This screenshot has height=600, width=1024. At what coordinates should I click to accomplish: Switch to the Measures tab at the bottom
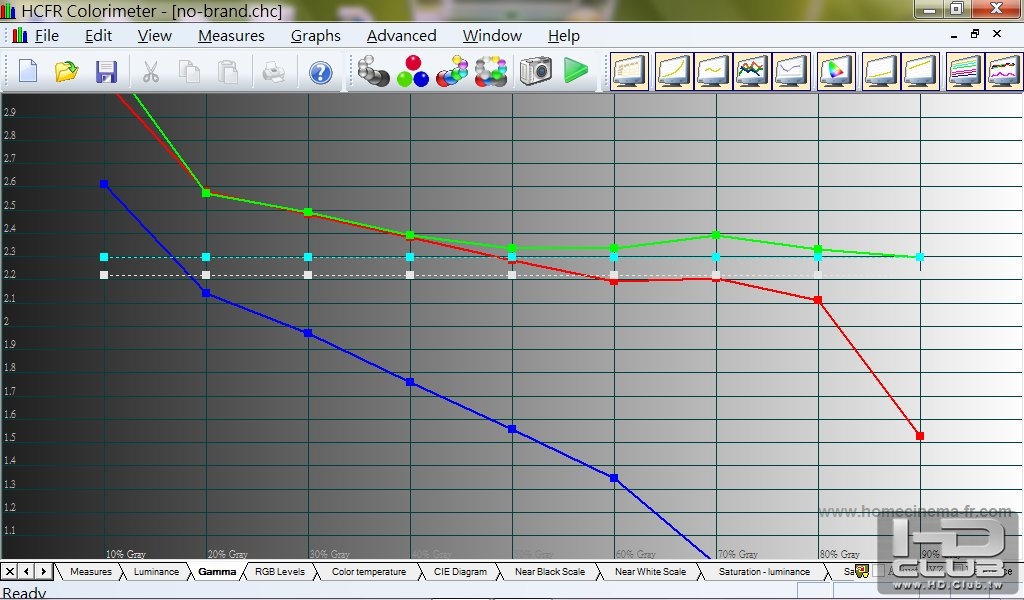point(91,571)
